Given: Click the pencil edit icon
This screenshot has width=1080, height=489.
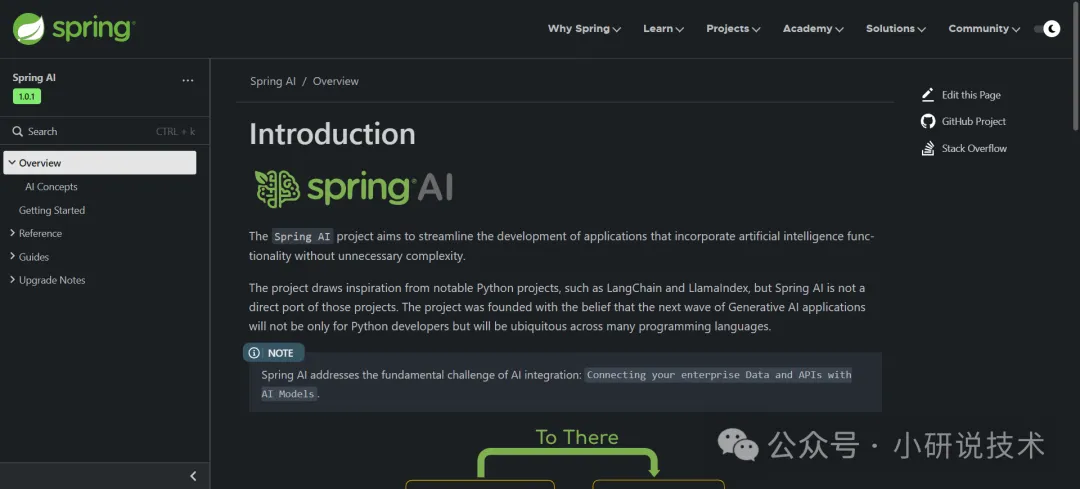Looking at the screenshot, I should [928, 94].
